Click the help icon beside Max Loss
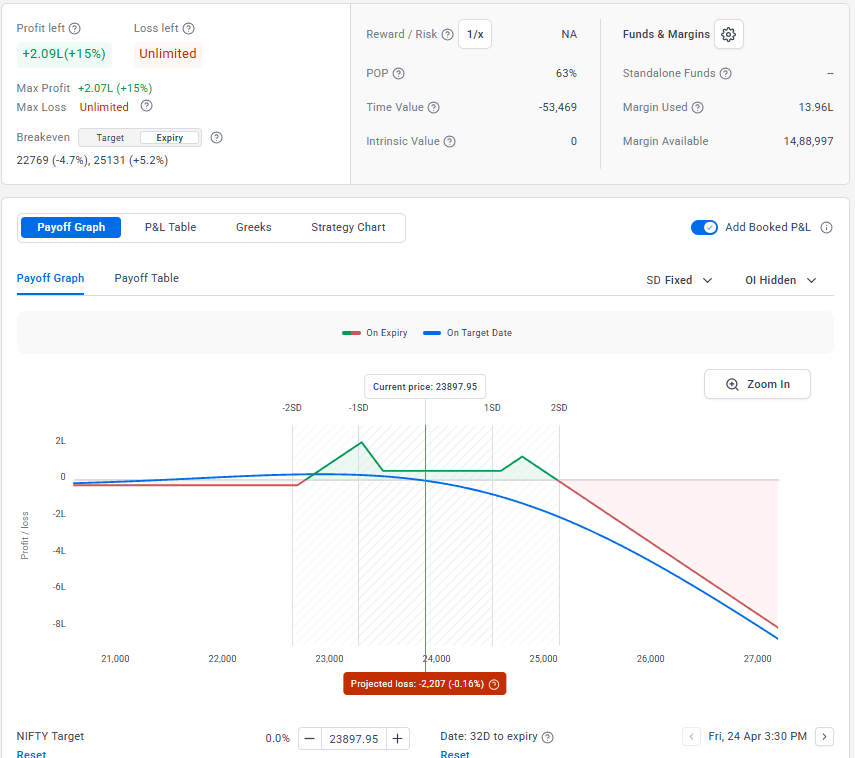 (146, 106)
